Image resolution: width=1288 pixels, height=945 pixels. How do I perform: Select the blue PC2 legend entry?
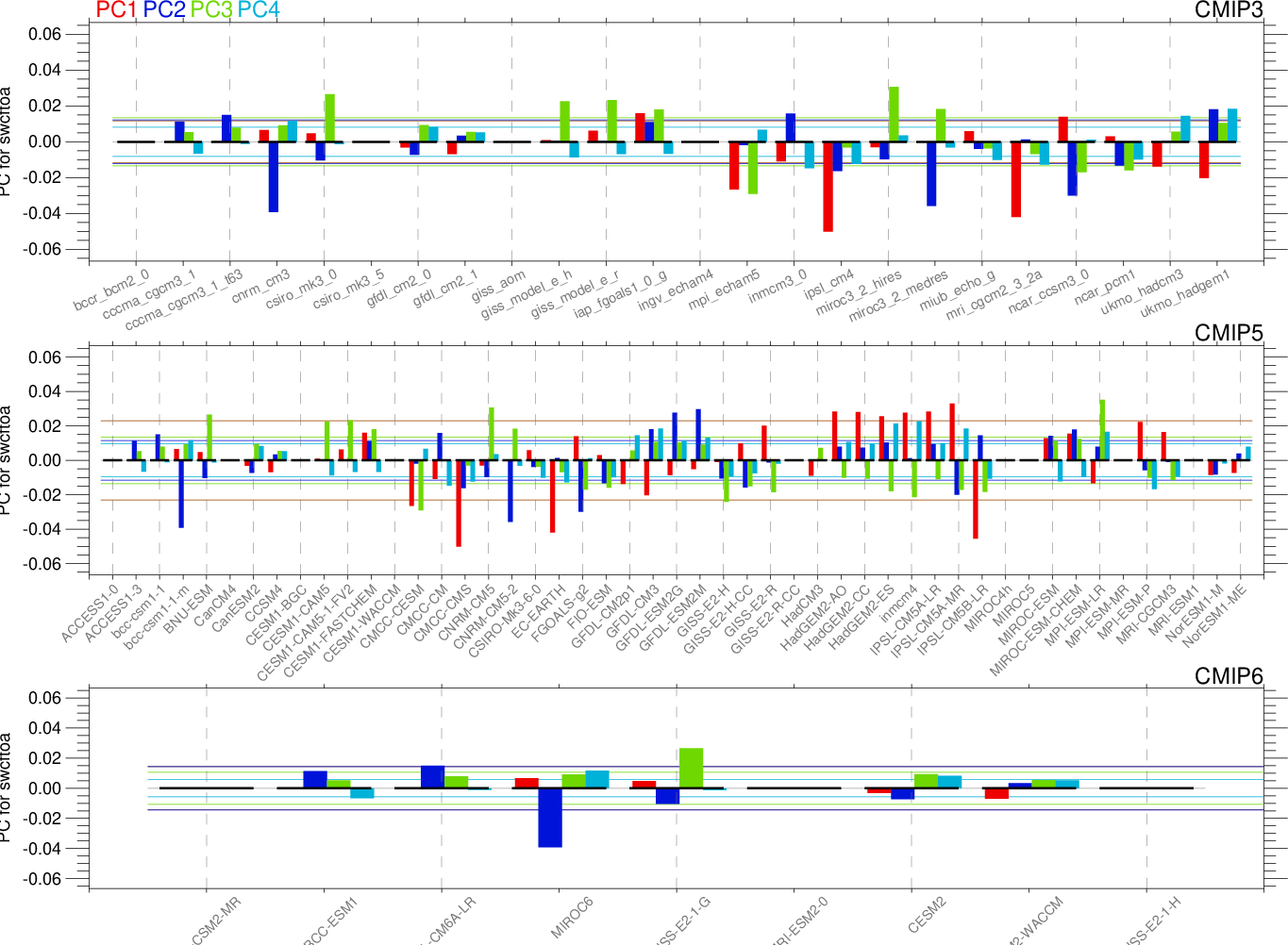tap(164, 10)
